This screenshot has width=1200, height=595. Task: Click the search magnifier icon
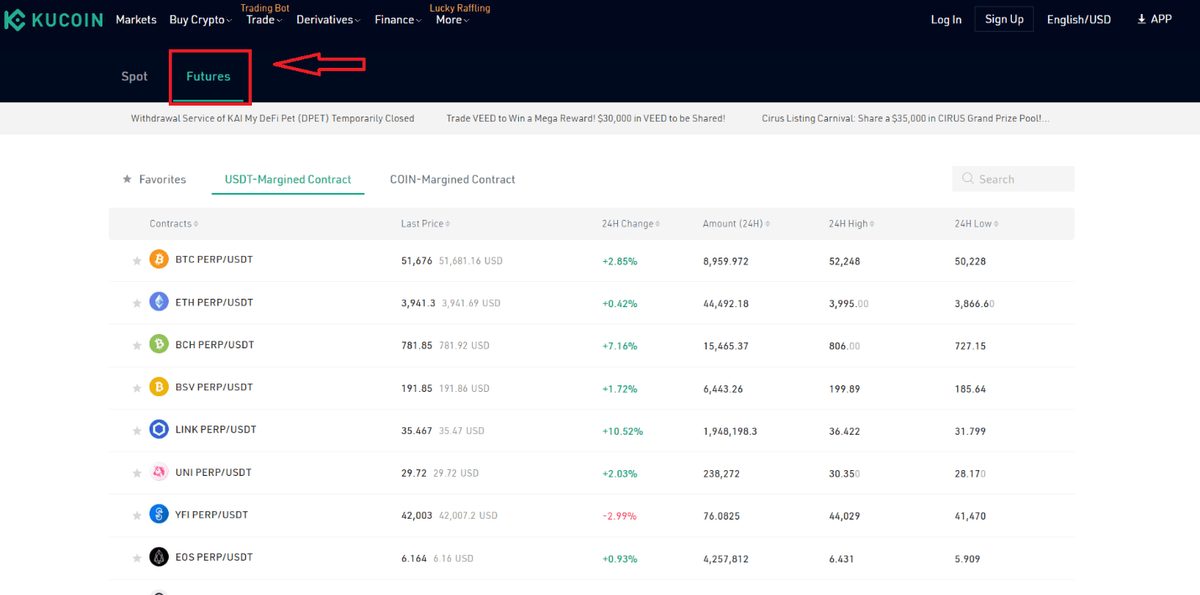coord(967,179)
